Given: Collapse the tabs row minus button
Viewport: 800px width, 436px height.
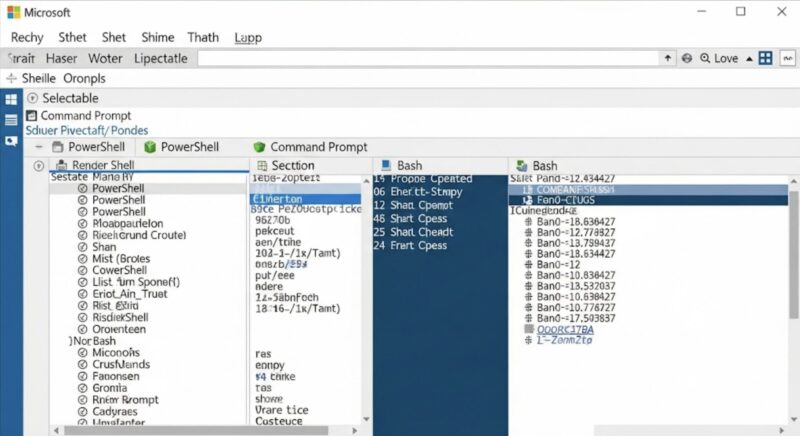Looking at the screenshot, I should 39,147.
